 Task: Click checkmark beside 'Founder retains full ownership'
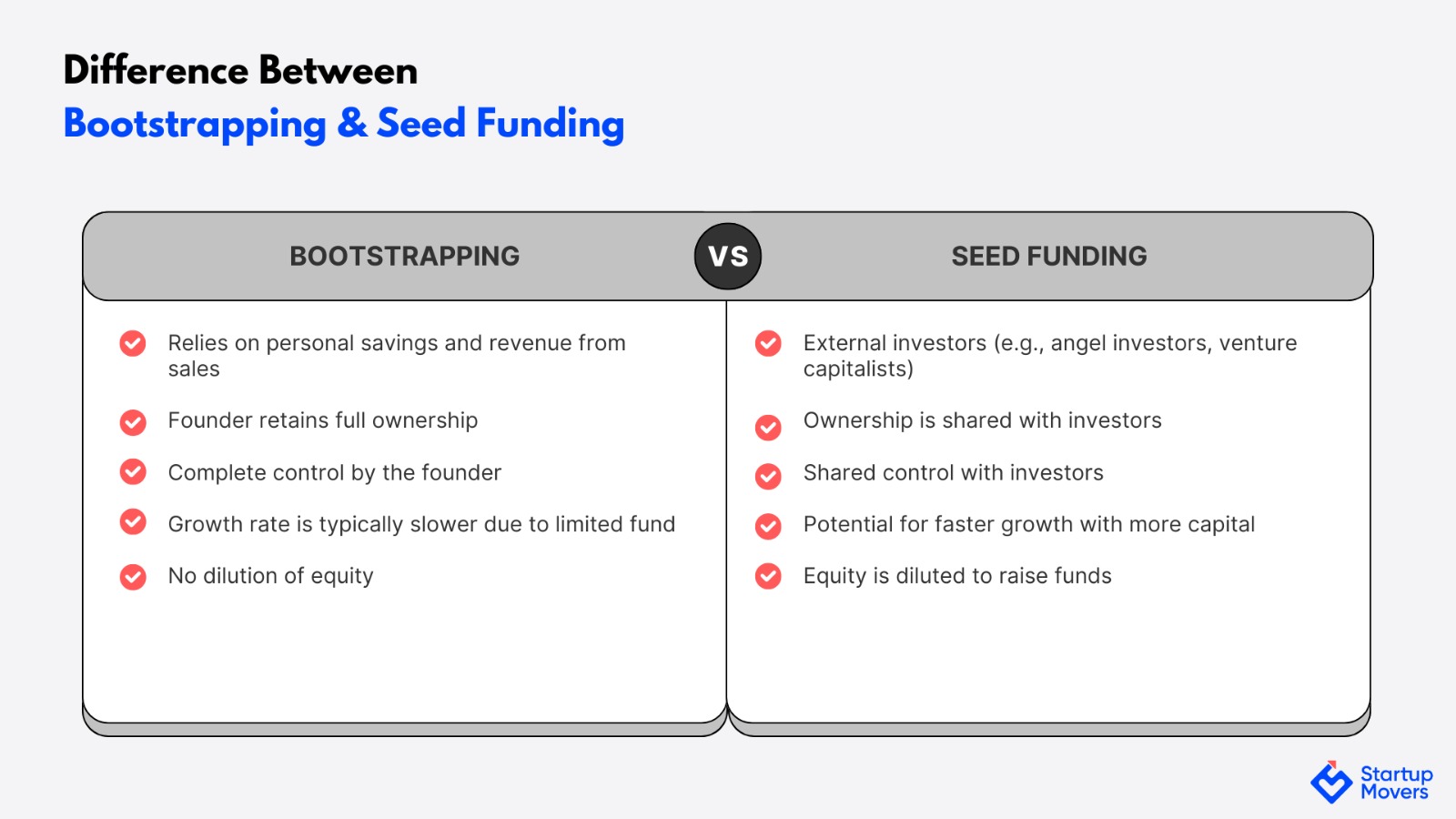[x=133, y=422]
